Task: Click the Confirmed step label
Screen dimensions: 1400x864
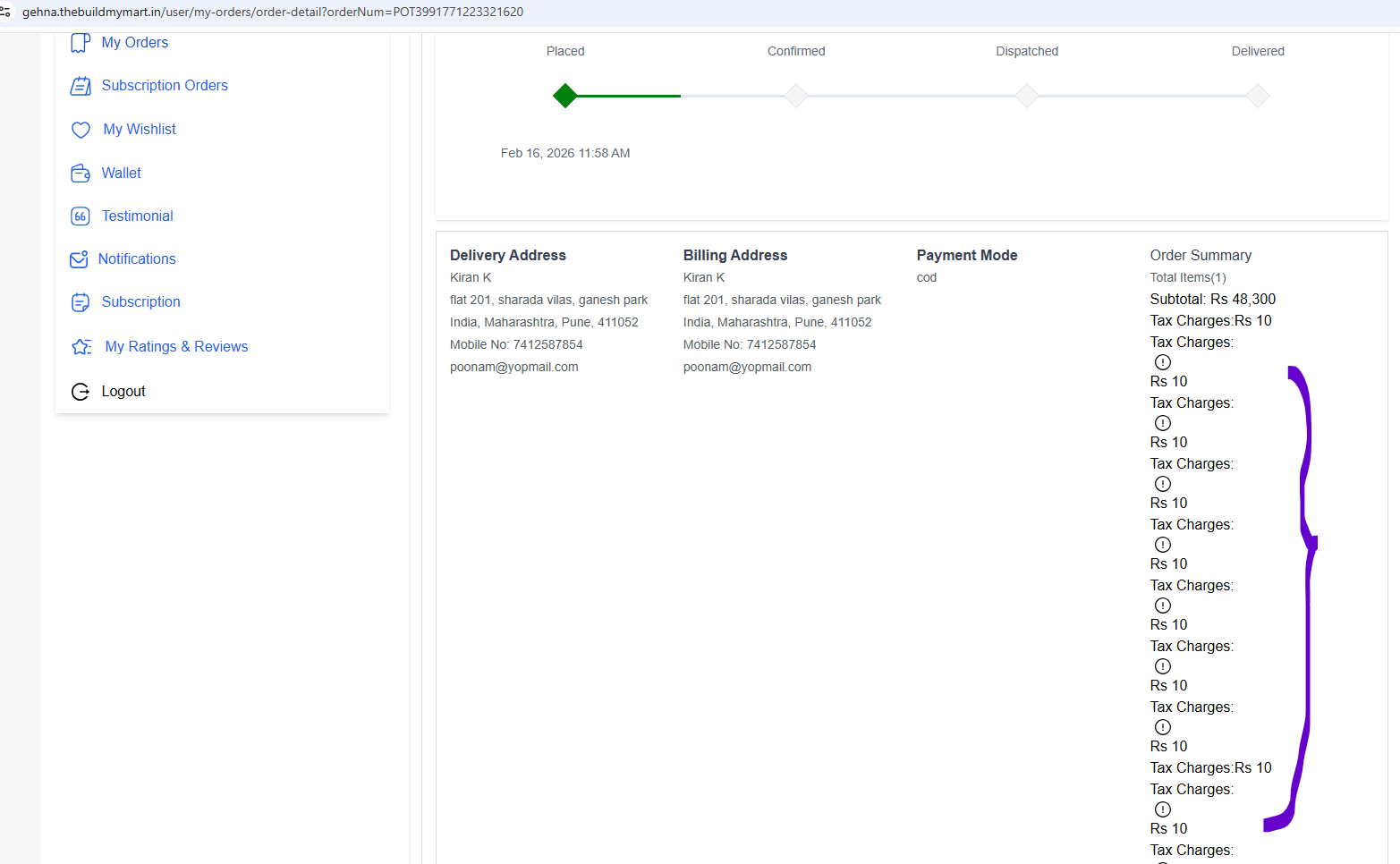Action: click(796, 51)
